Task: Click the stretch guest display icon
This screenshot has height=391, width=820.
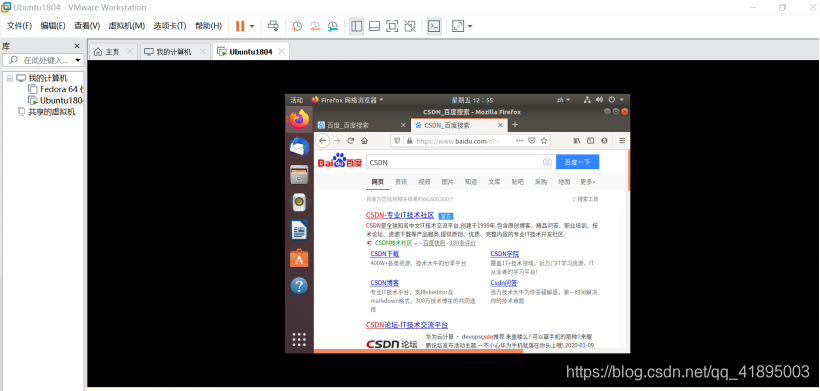Action: 458,26
